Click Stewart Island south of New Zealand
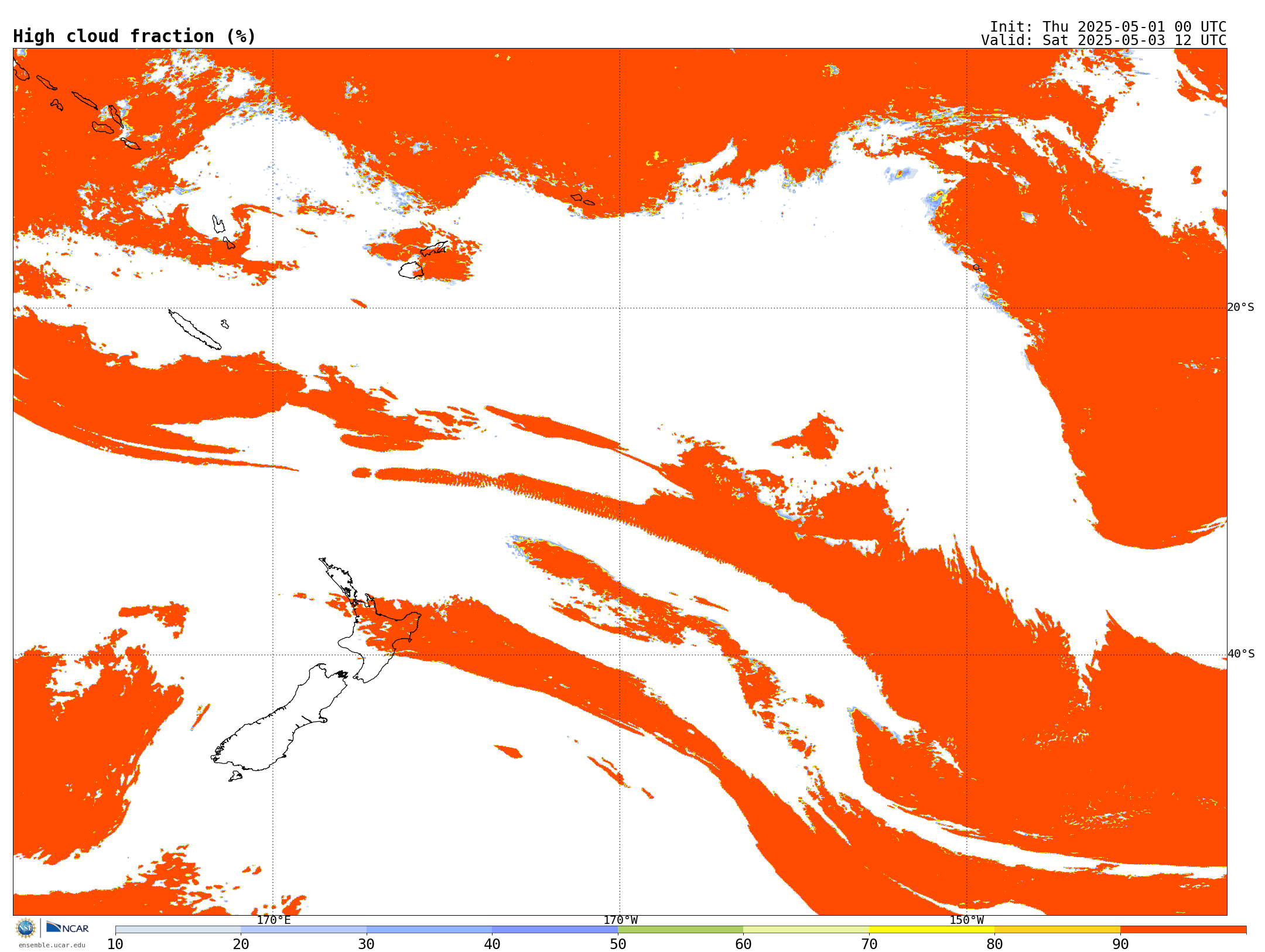Viewport: 1265px width, 952px height. coord(235,776)
